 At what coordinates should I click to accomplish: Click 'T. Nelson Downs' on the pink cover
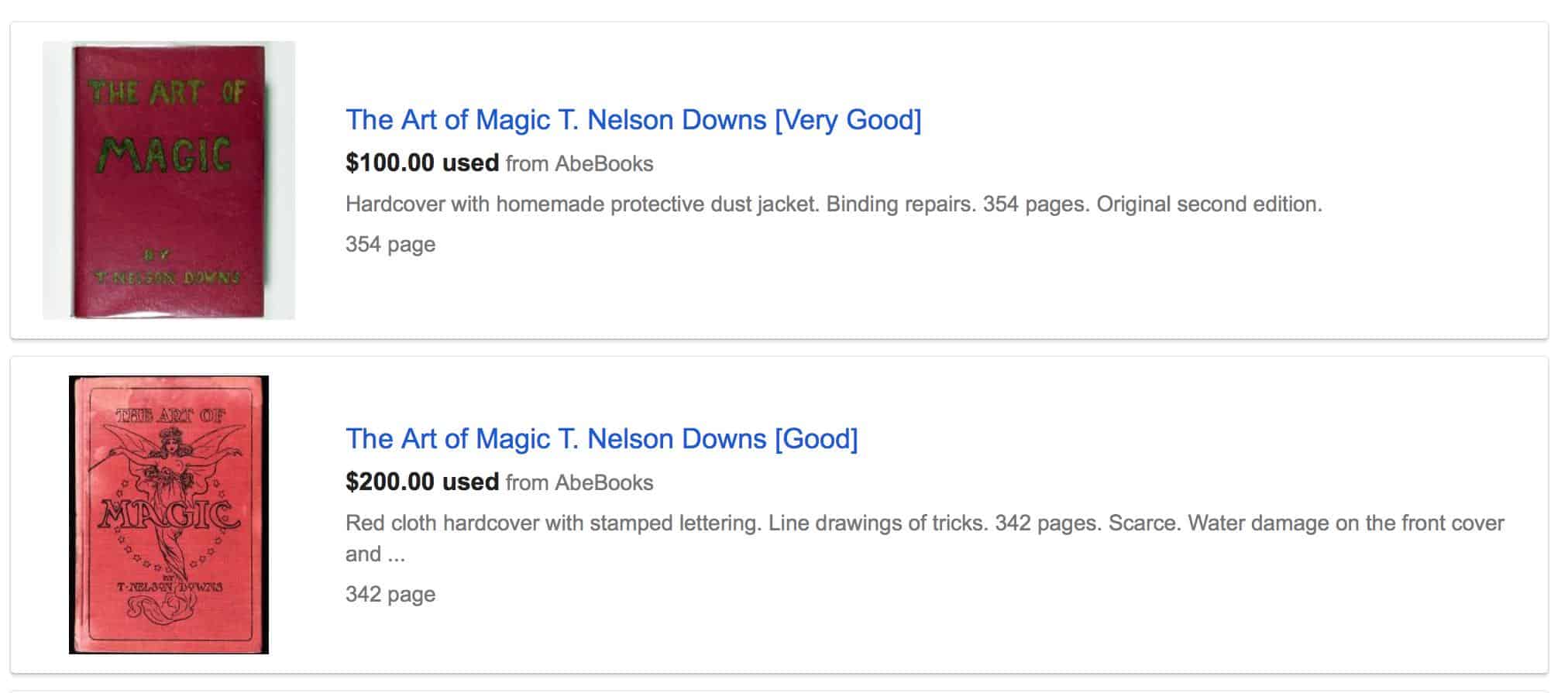pyautogui.click(x=169, y=586)
